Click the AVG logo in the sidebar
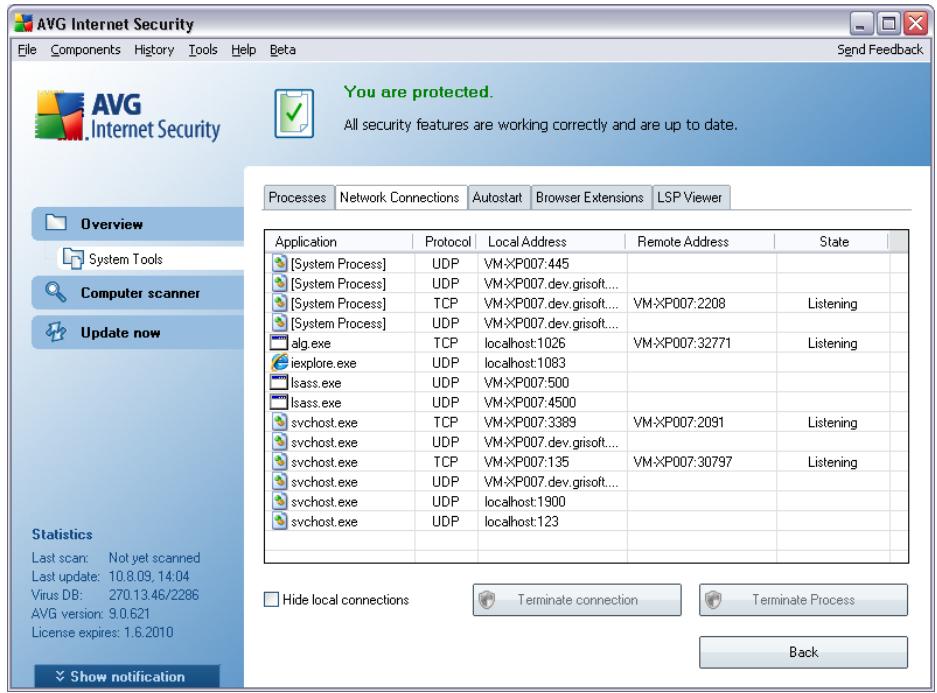The image size is (937, 693). 127,115
